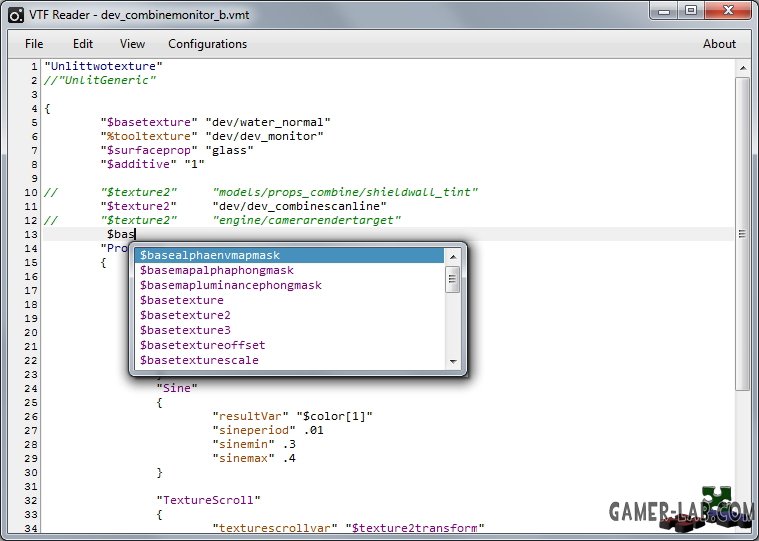Viewport: 759px width, 541px height.
Task: Click the "sinemax" key
Action: tap(243, 459)
